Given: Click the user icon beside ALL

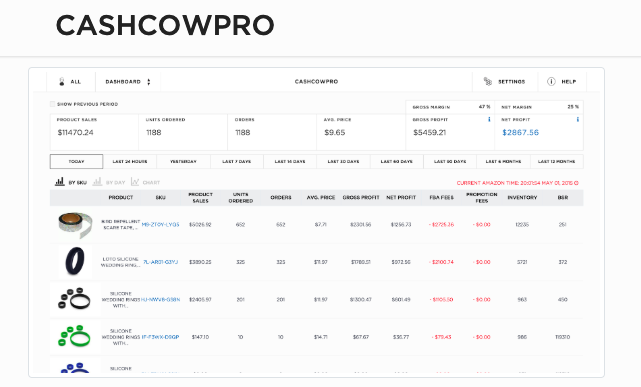Looking at the screenshot, I should [x=62, y=81].
